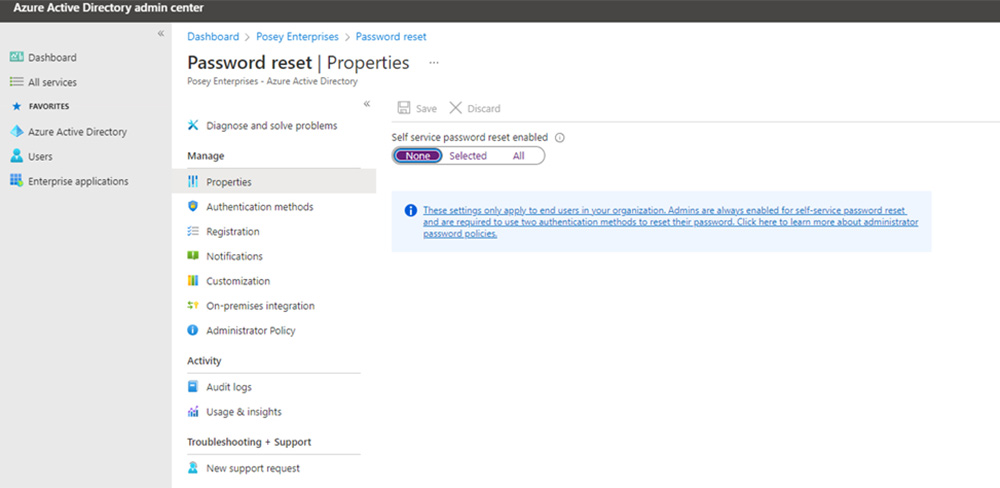Click the Dashboard icon in left sidebar
This screenshot has width=1000, height=488.
pos(17,57)
